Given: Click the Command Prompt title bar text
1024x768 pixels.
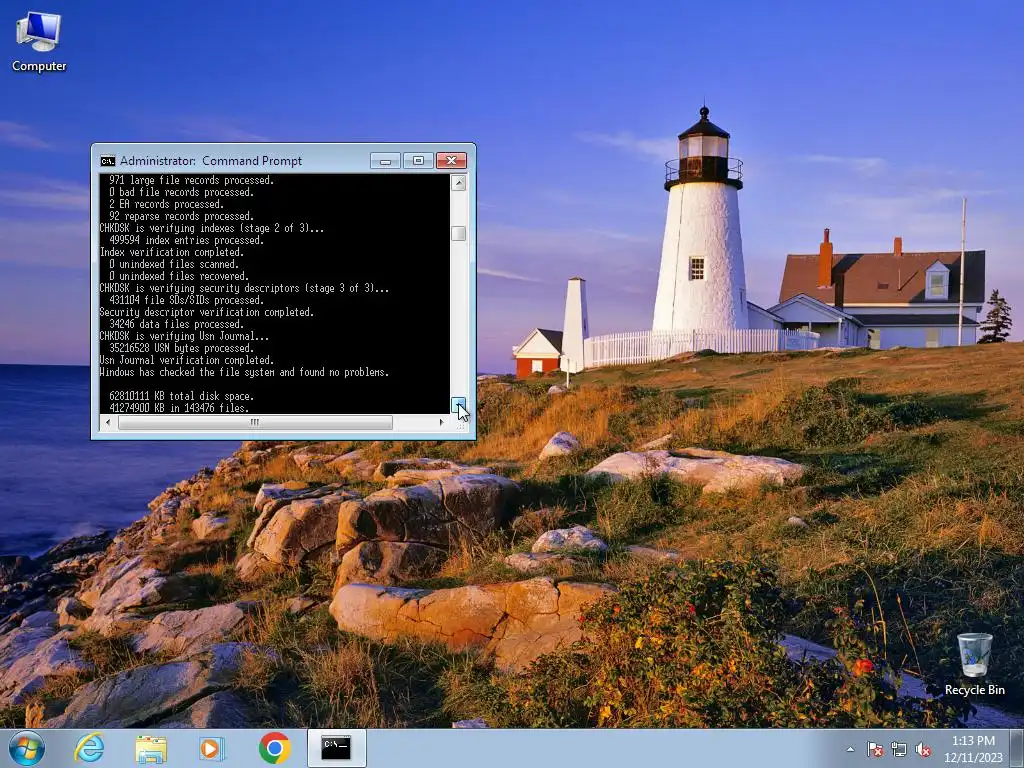Looking at the screenshot, I should point(211,161).
